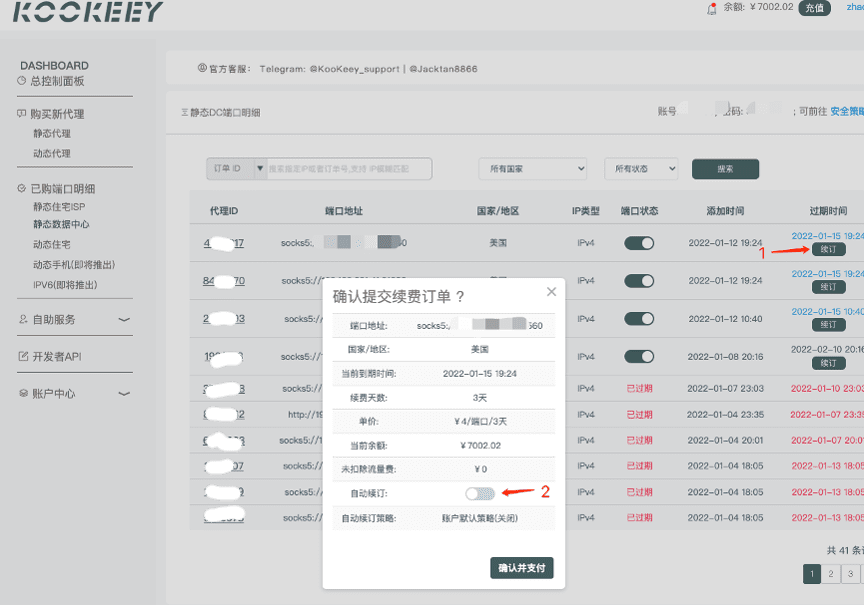Click the 添加时间 column header
The height and width of the screenshot is (606, 866).
click(x=725, y=211)
